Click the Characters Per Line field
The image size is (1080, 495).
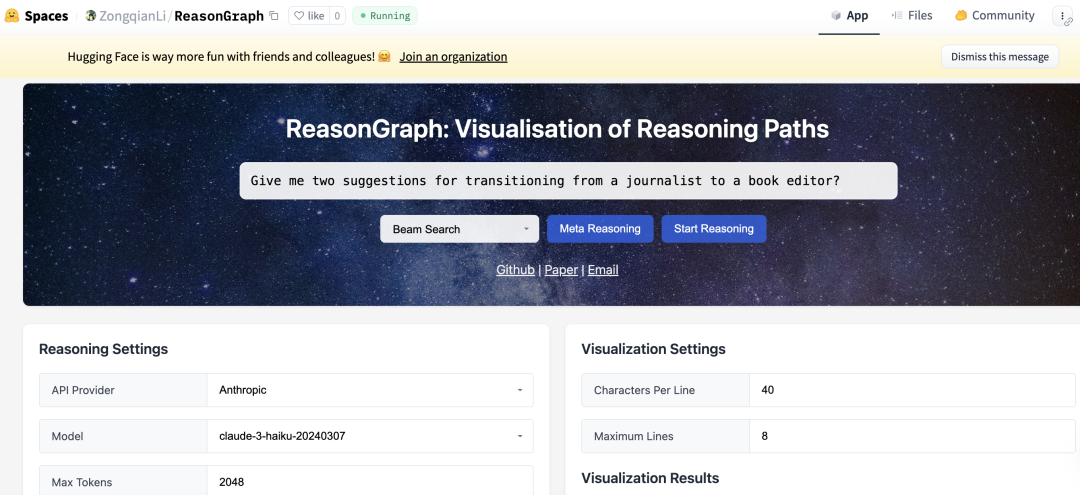(912, 390)
